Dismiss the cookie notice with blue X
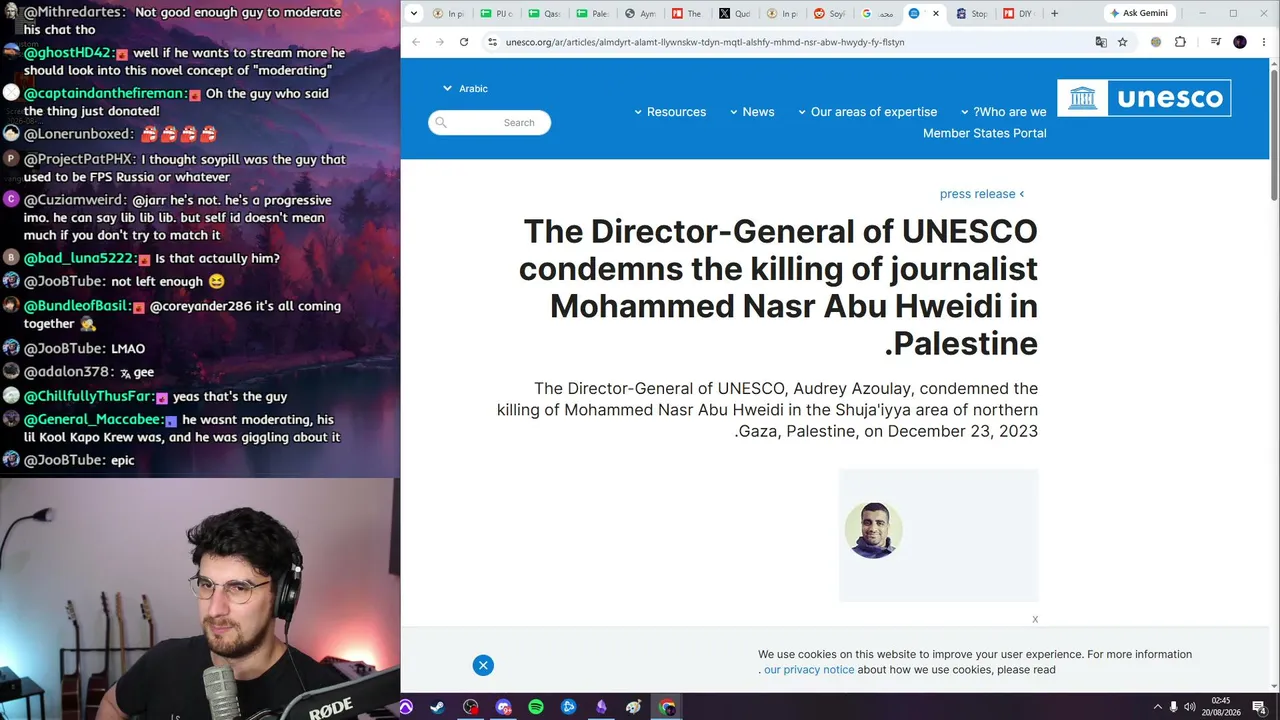Screen dimensions: 1280x720 [483, 665]
